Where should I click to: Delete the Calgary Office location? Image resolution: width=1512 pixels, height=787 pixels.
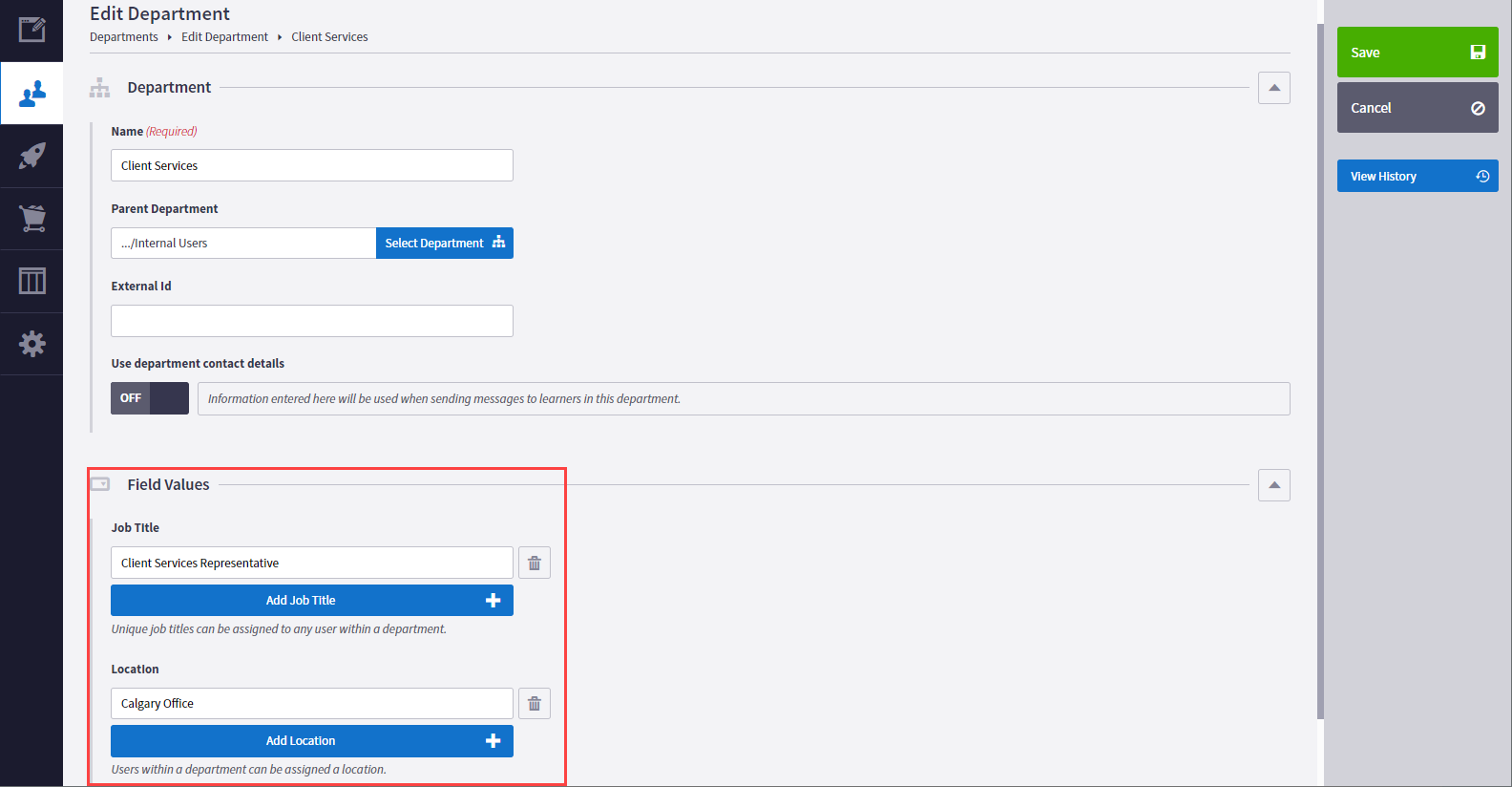click(x=535, y=704)
